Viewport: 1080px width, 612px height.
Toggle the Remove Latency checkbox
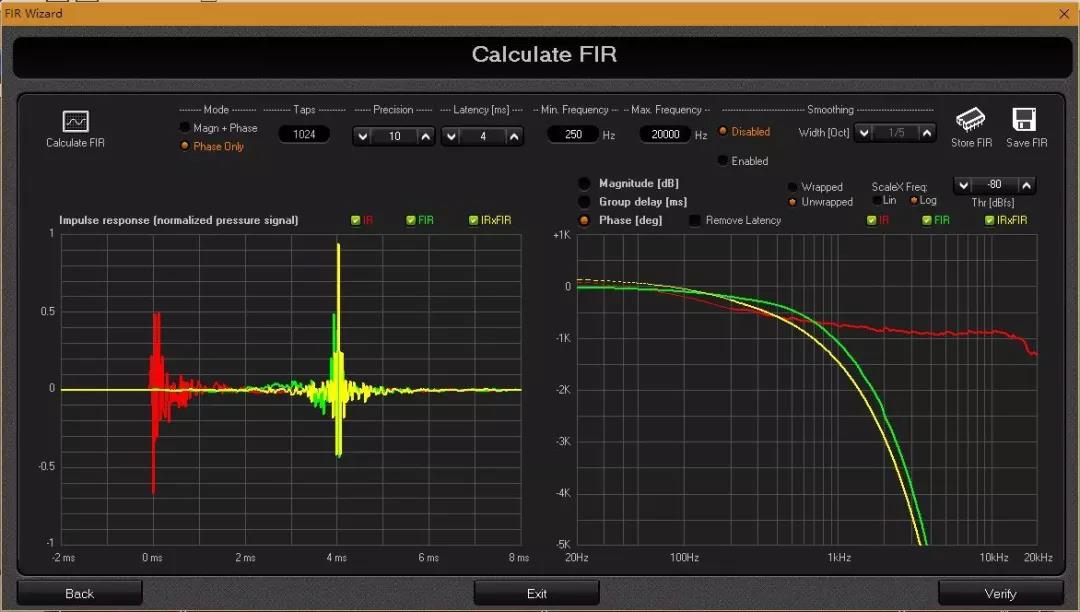pyautogui.click(x=695, y=221)
